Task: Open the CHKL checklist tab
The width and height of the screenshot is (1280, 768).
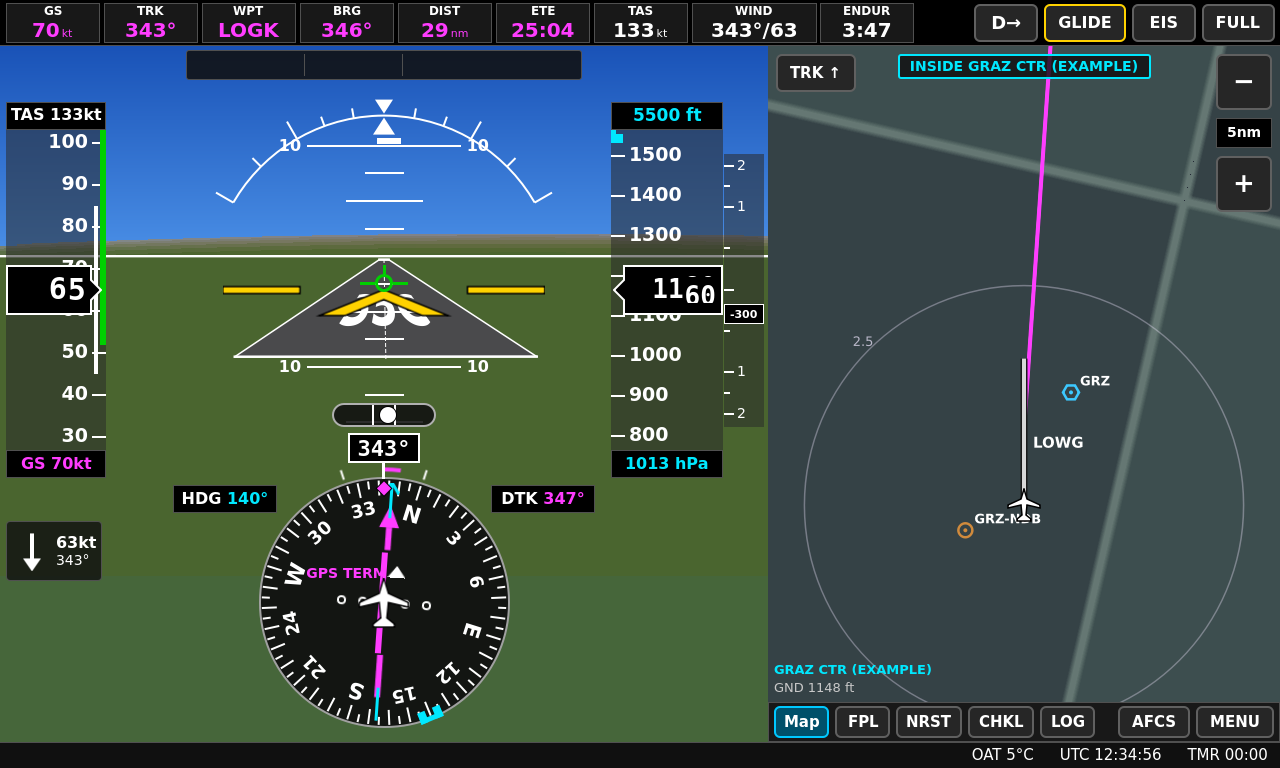Action: (1001, 722)
